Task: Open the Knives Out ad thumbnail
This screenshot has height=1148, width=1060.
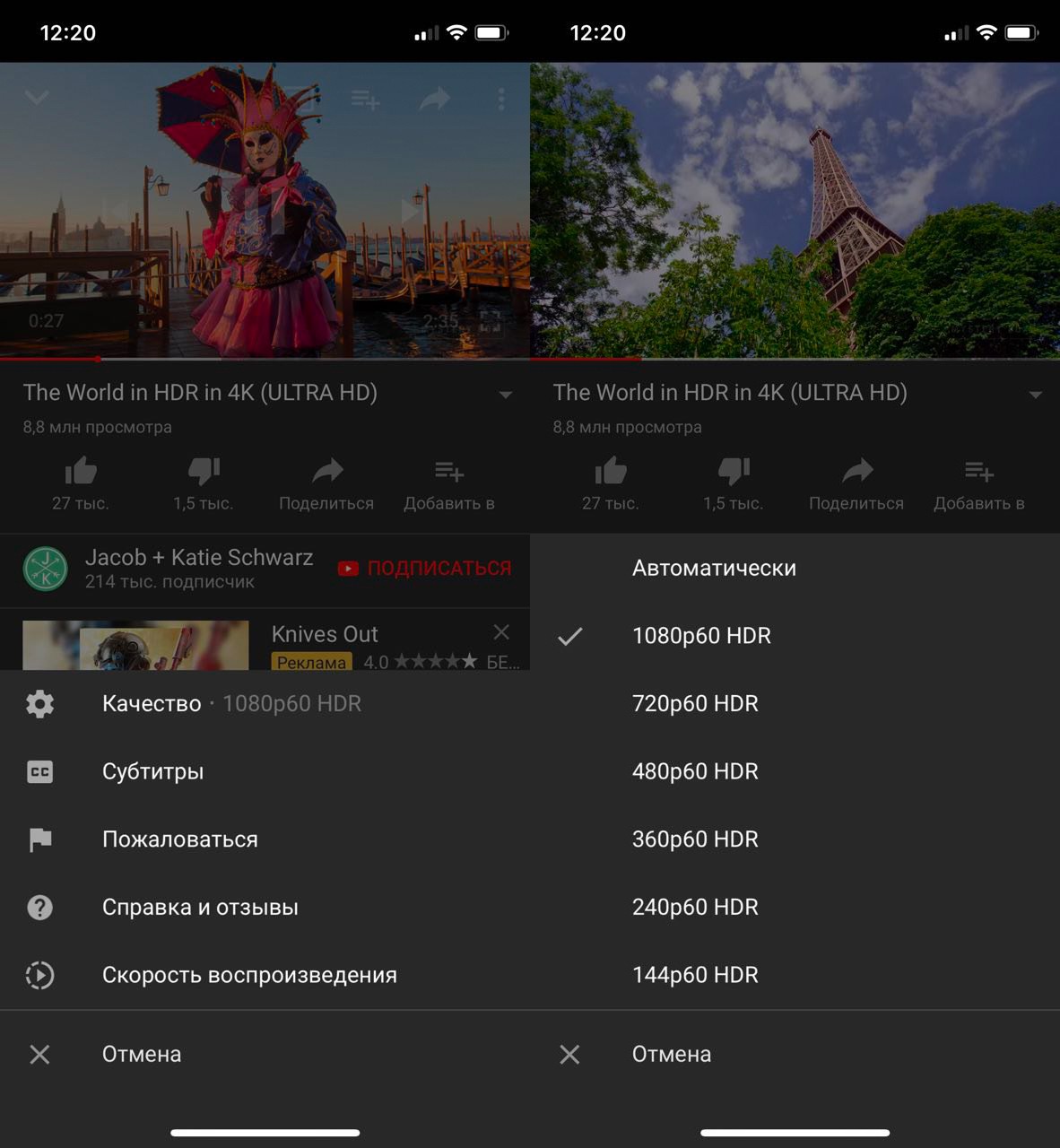Action: [x=135, y=645]
